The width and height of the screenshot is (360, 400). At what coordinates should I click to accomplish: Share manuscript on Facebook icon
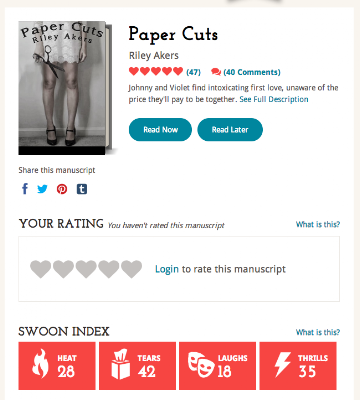click(x=25, y=189)
